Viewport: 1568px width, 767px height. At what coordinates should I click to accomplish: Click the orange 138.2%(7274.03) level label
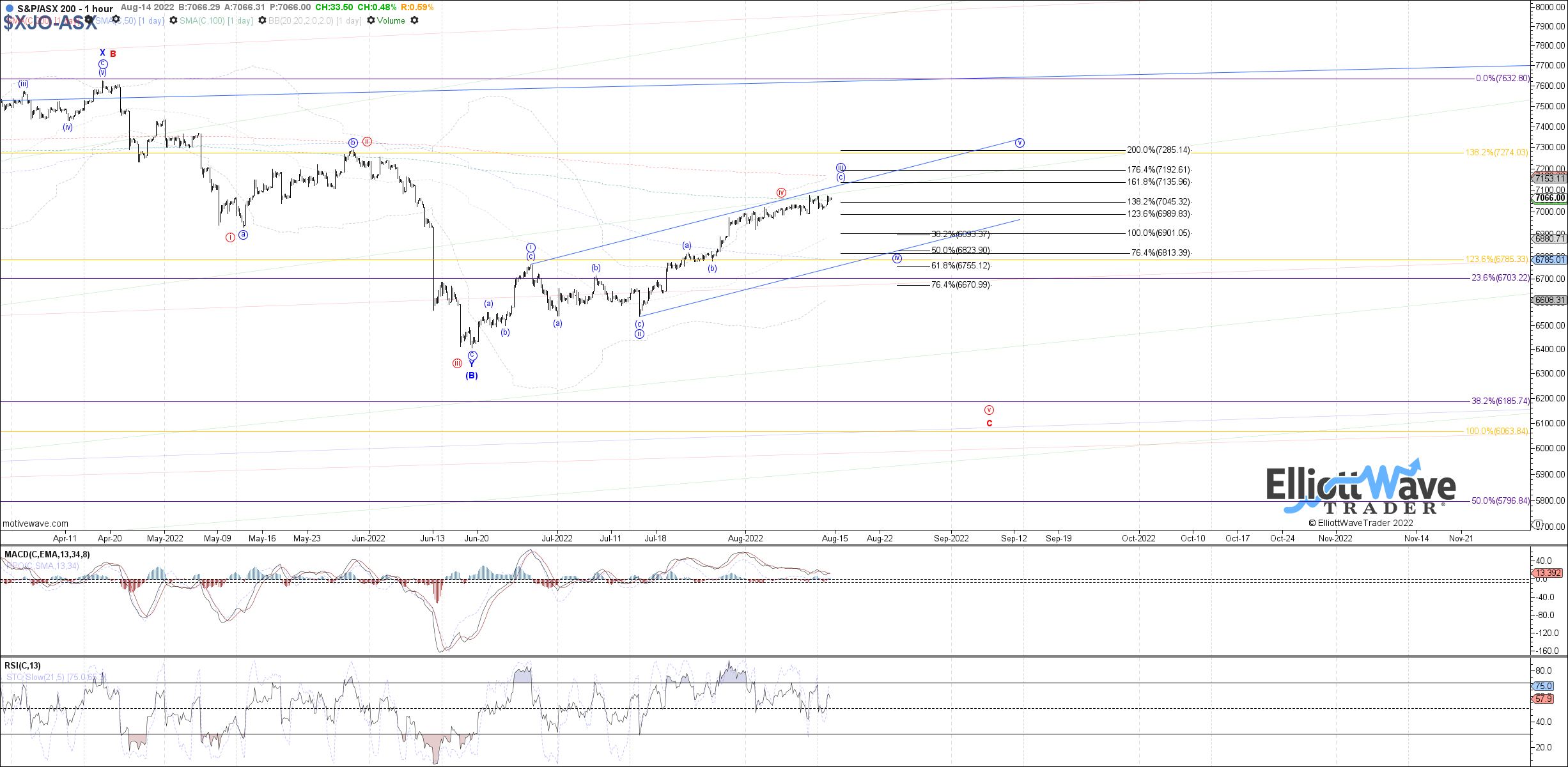(1497, 152)
